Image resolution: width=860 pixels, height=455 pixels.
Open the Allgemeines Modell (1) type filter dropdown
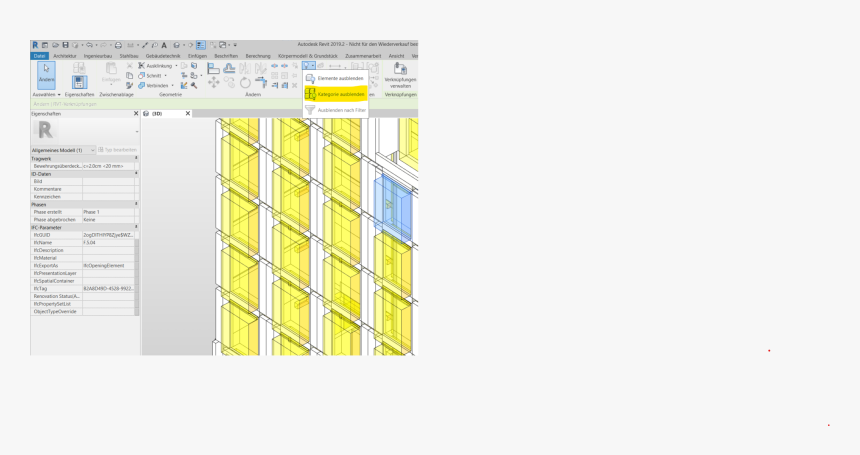point(63,150)
